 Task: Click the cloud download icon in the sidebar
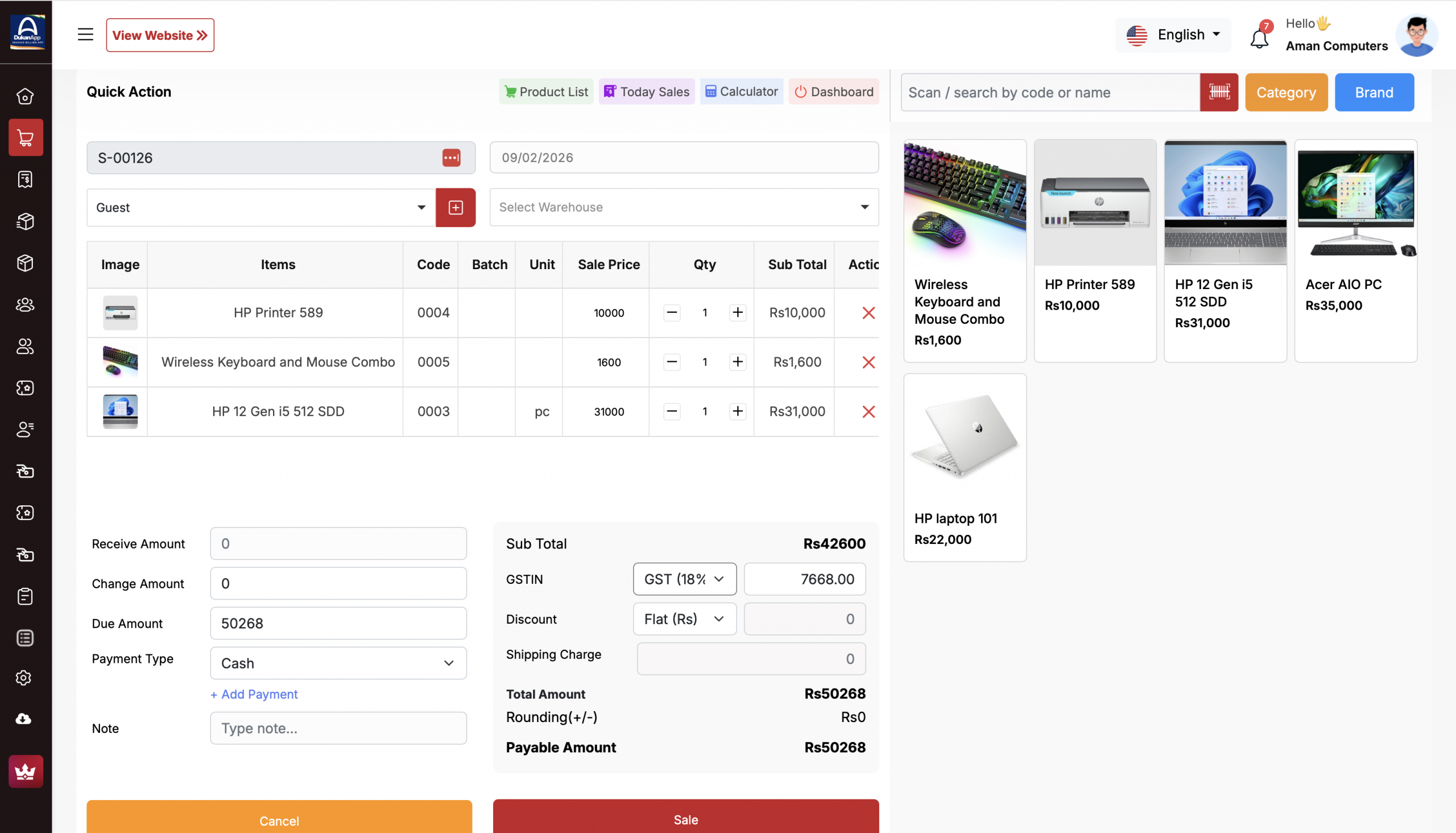[x=24, y=719]
